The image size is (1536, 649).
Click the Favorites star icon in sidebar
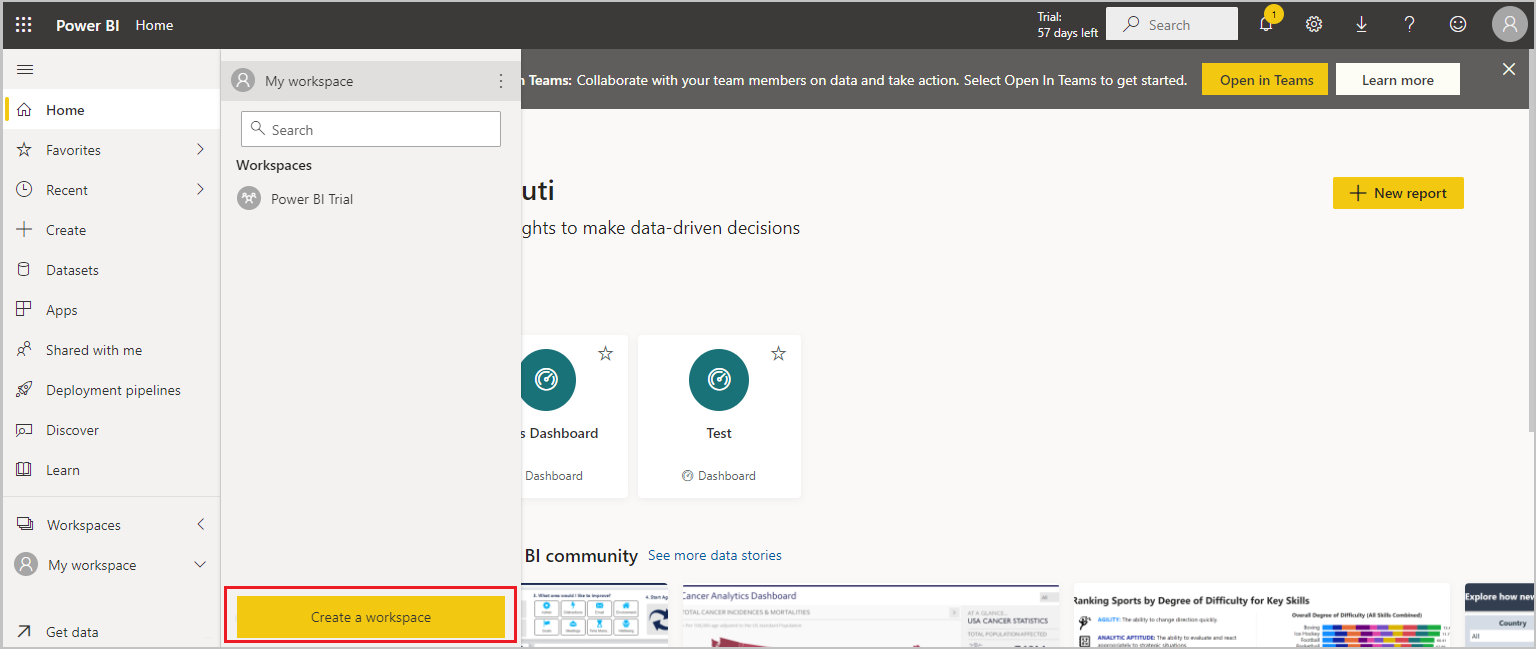(25, 150)
